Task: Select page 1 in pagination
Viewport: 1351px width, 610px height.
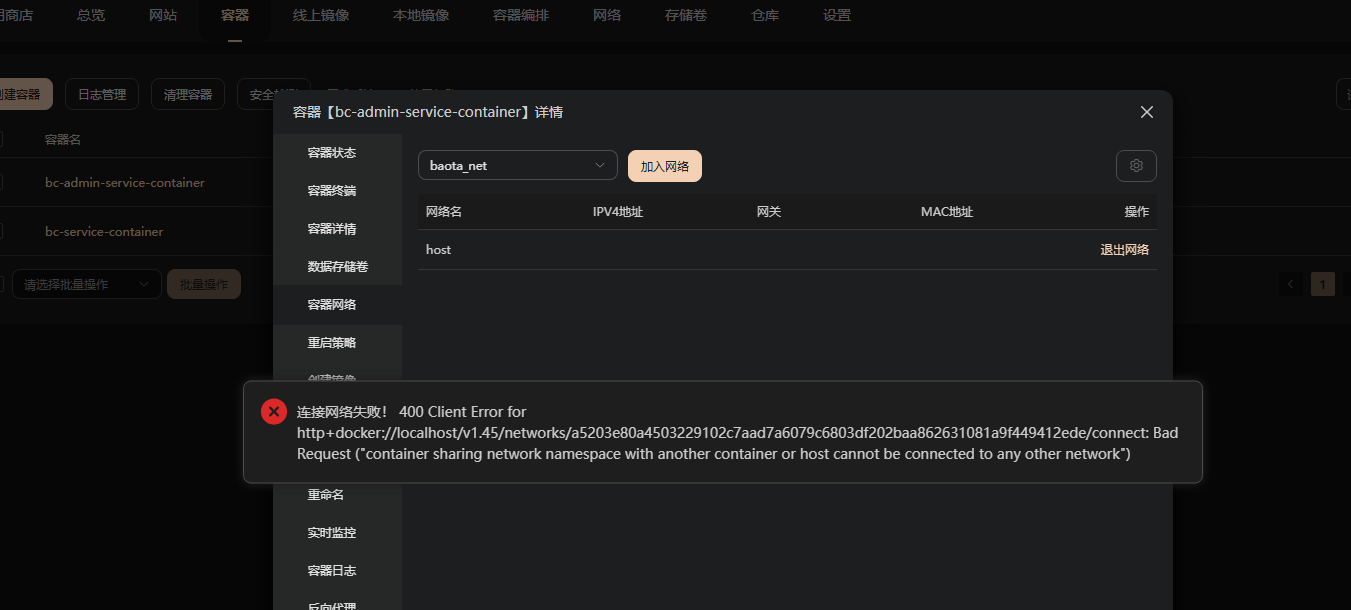Action: pos(1323,285)
